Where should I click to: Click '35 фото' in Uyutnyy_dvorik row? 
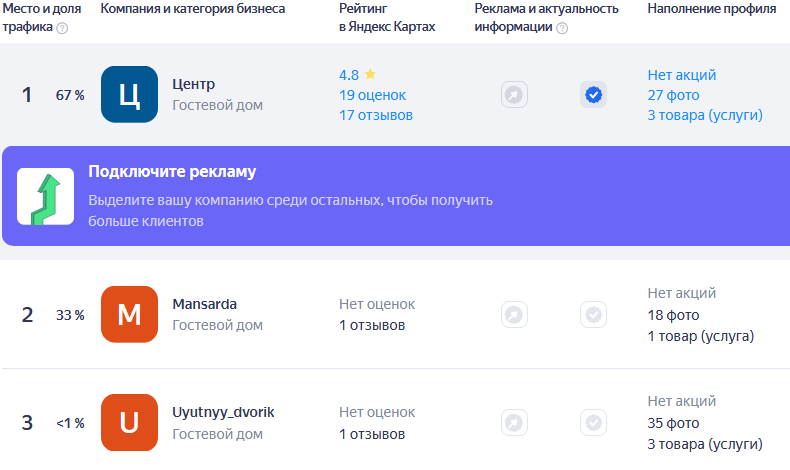click(673, 423)
